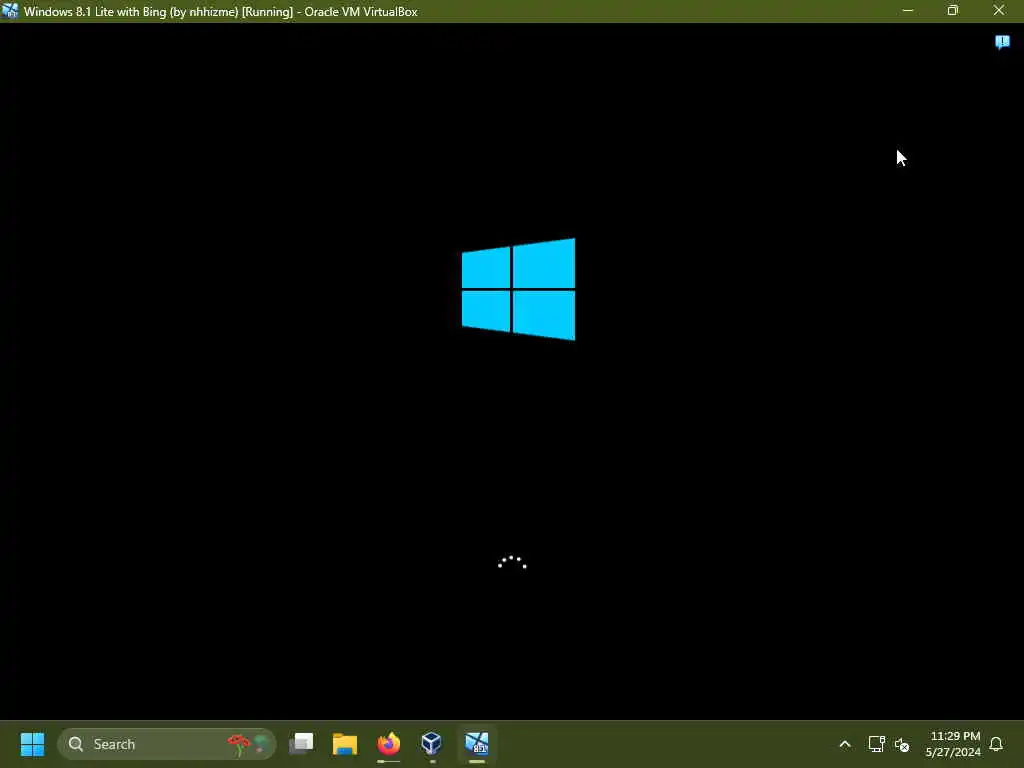Switch to Firefox on the taskbar

[389, 744]
